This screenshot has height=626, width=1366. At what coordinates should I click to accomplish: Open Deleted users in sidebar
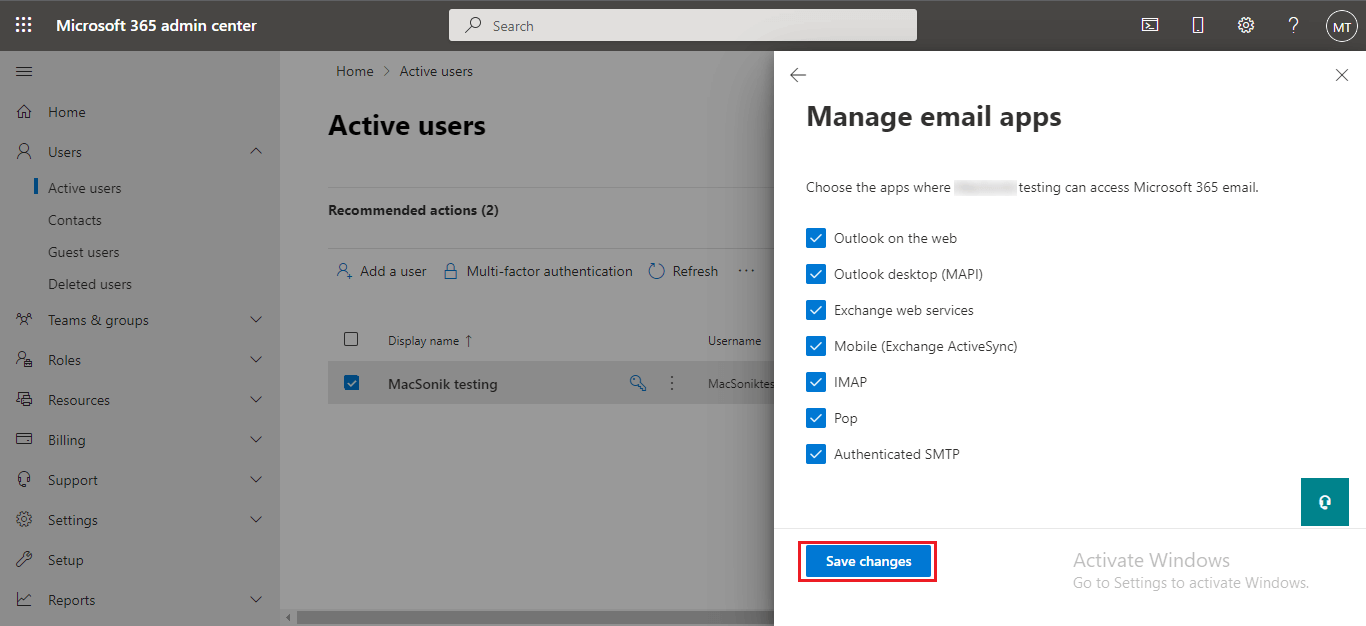pyautogui.click(x=89, y=284)
